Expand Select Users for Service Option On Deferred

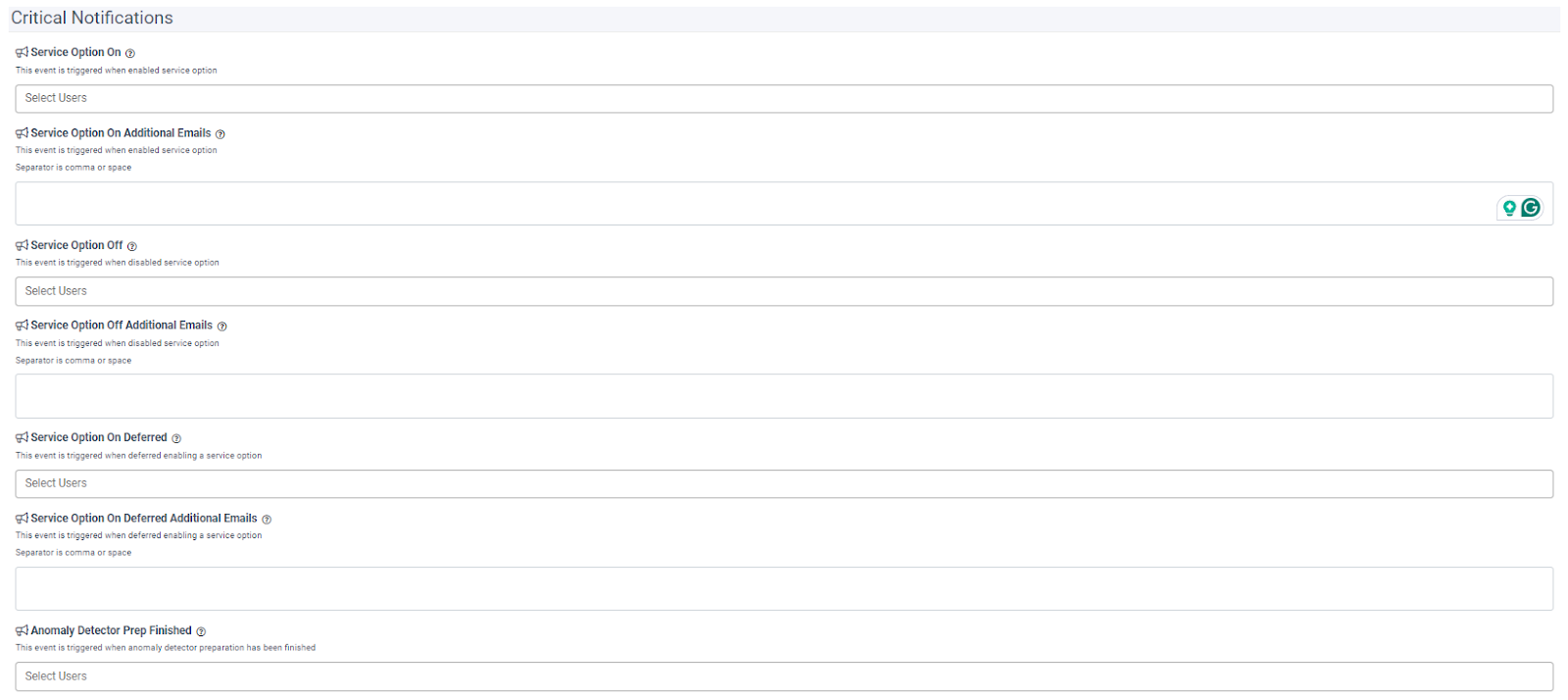pos(784,484)
